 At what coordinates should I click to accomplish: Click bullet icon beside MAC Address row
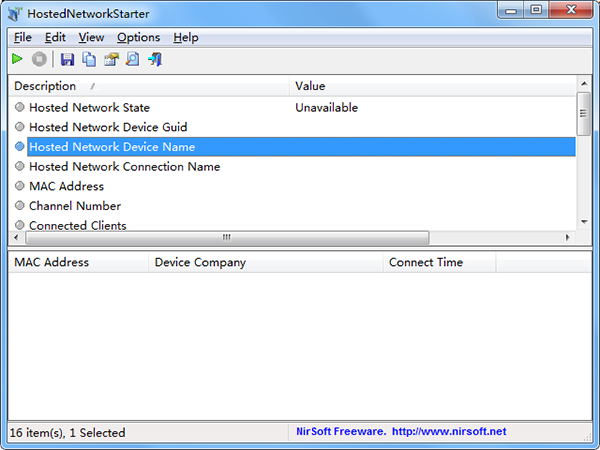(x=20, y=186)
